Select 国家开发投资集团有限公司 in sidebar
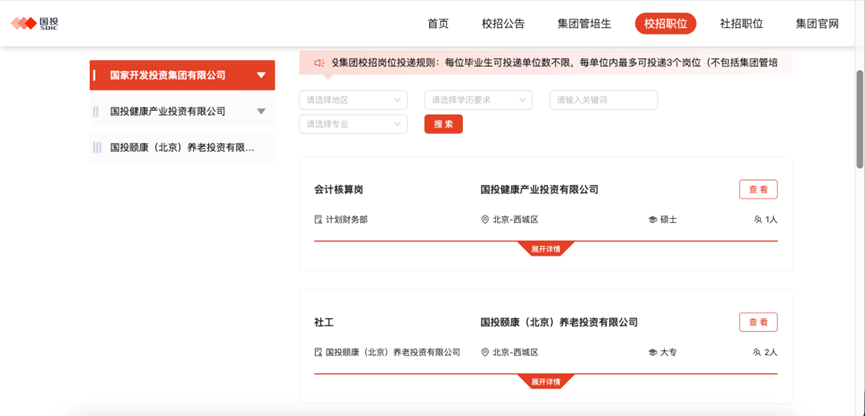The height and width of the screenshot is (416, 865). click(x=182, y=75)
